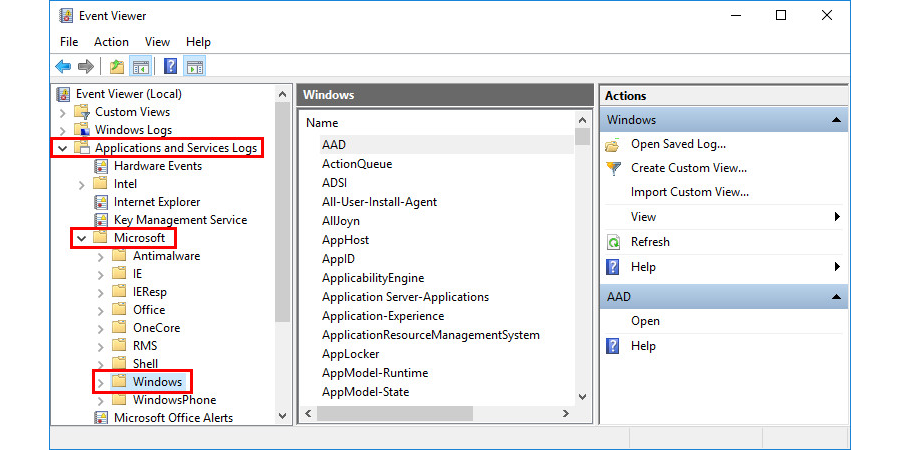The width and height of the screenshot is (900, 450).
Task: Collapse the Microsoft tree node
Action: pos(82,238)
